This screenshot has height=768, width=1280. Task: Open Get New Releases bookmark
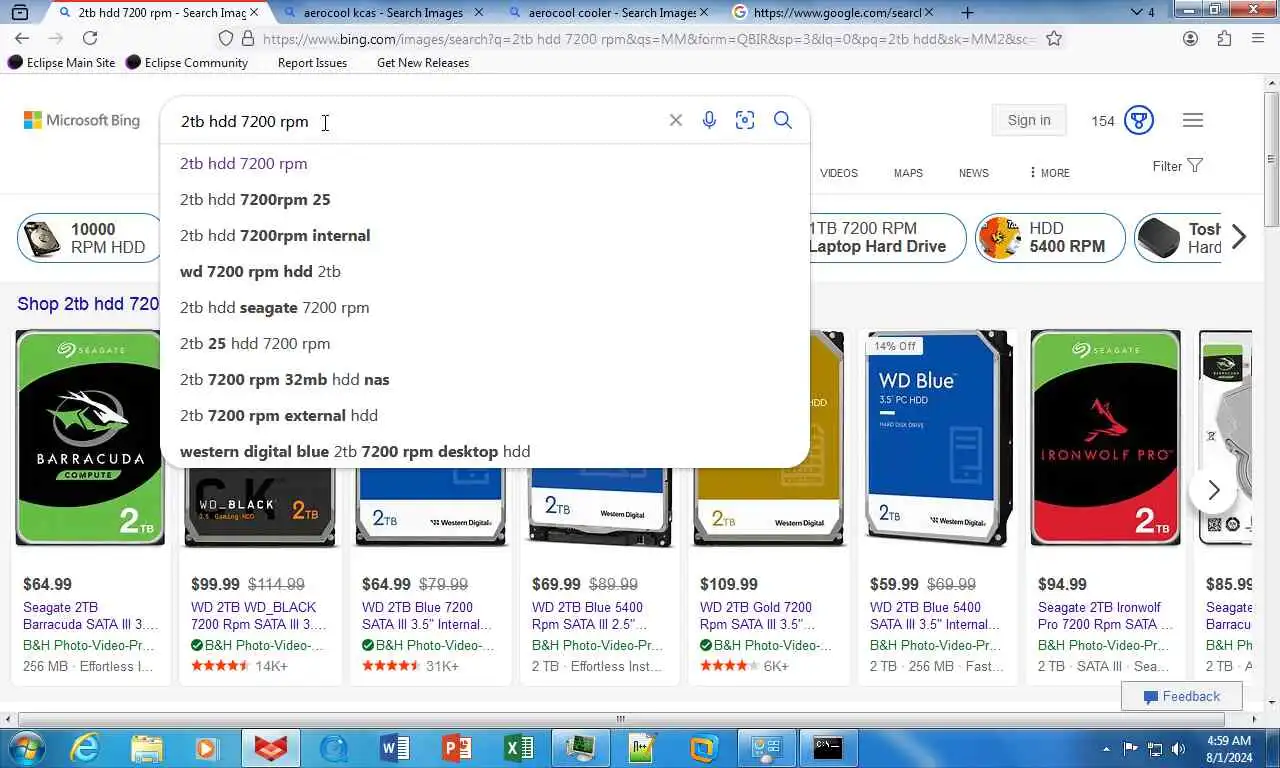pos(423,62)
